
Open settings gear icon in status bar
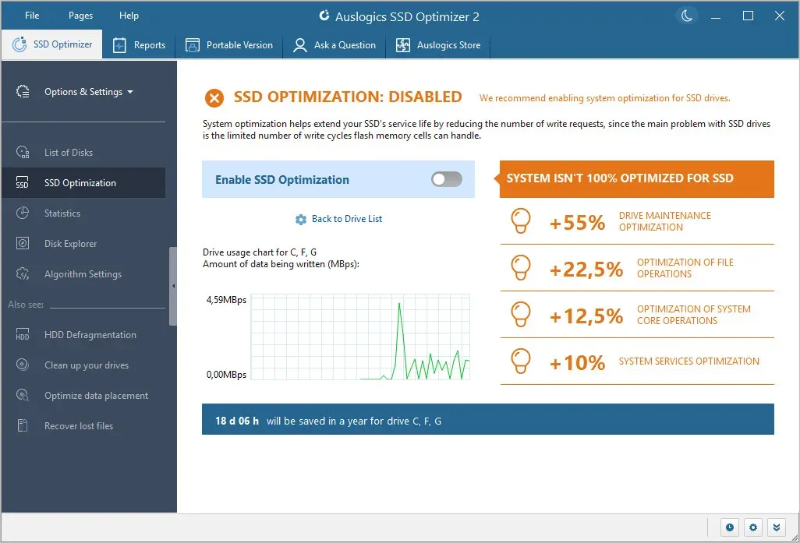pyautogui.click(x=753, y=527)
